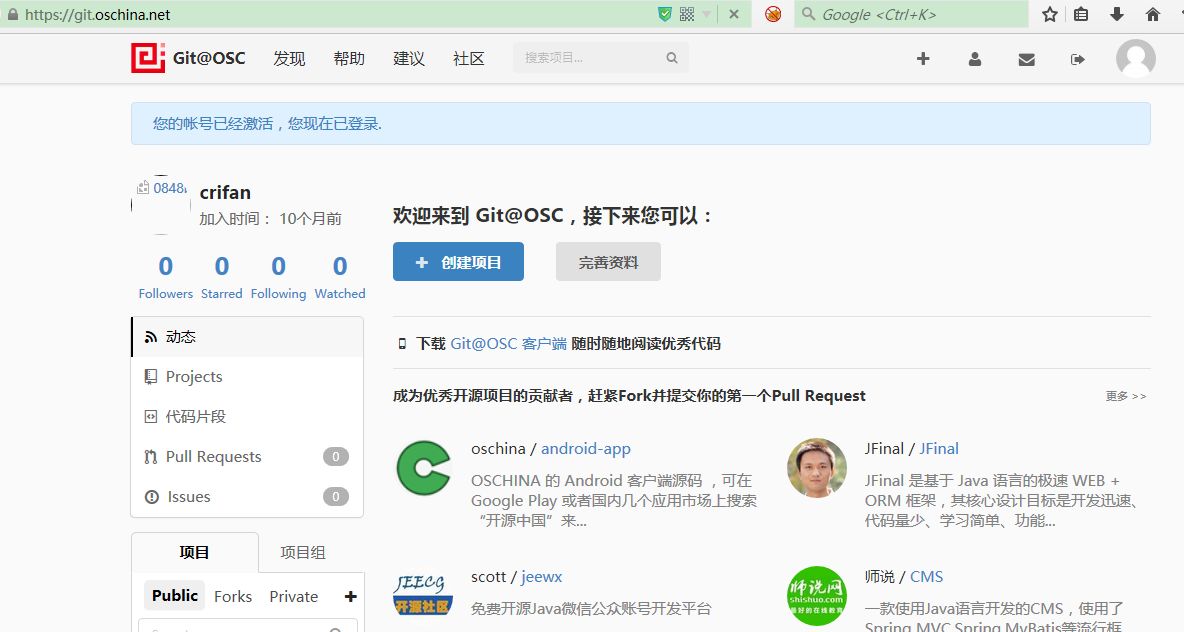This screenshot has width=1184, height=632.
Task: Select the Private filter tab
Action: point(294,597)
